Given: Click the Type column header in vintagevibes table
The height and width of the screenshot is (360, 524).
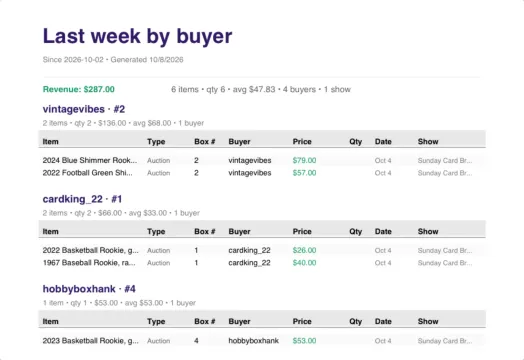Looking at the screenshot, I should pyautogui.click(x=156, y=141).
